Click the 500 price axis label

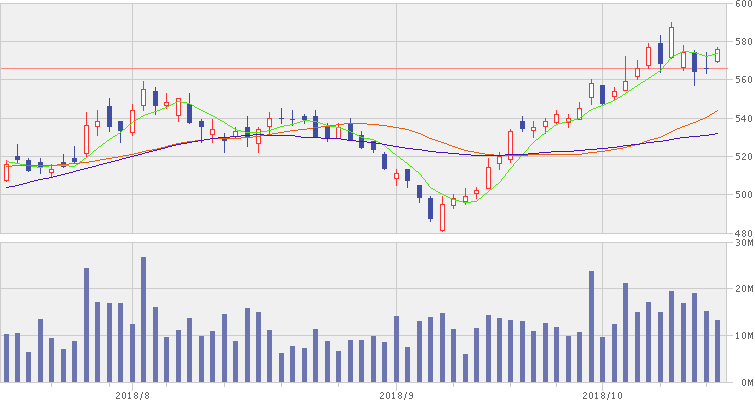tap(742, 194)
